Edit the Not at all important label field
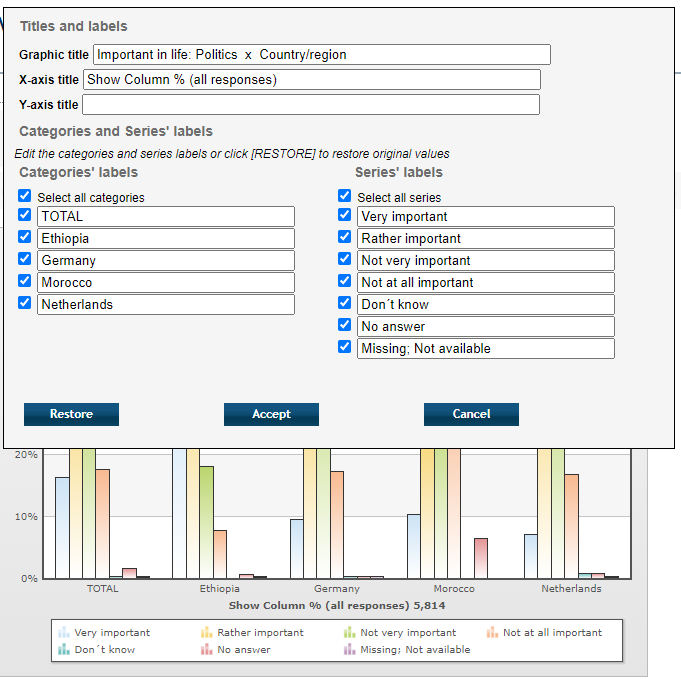681x679 pixels. point(486,282)
